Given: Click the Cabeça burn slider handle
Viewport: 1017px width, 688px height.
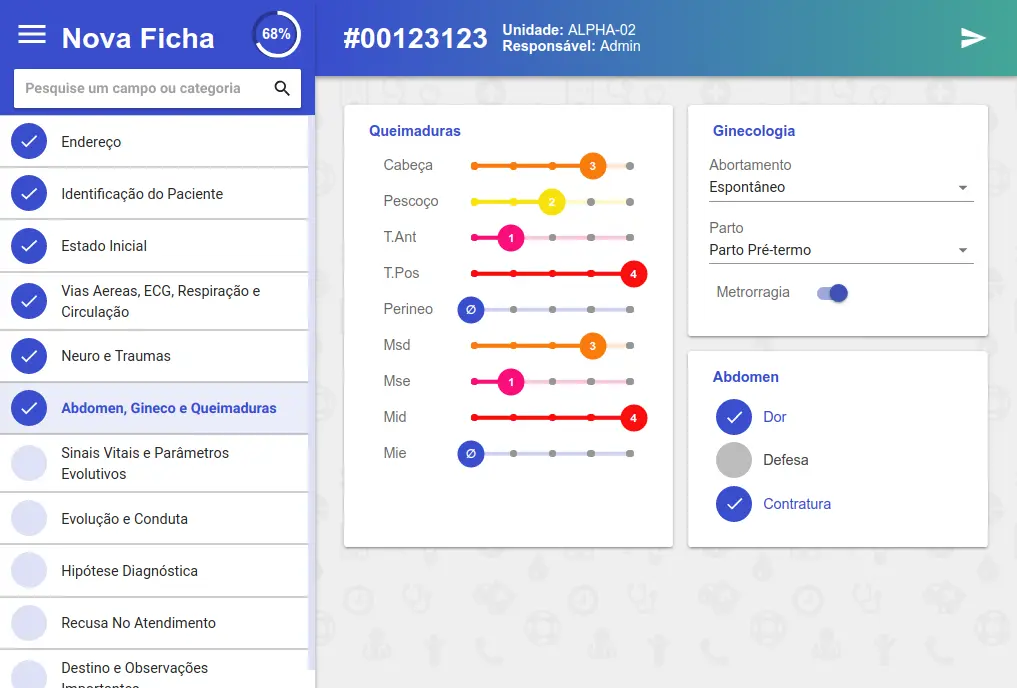Looking at the screenshot, I should point(592,166).
